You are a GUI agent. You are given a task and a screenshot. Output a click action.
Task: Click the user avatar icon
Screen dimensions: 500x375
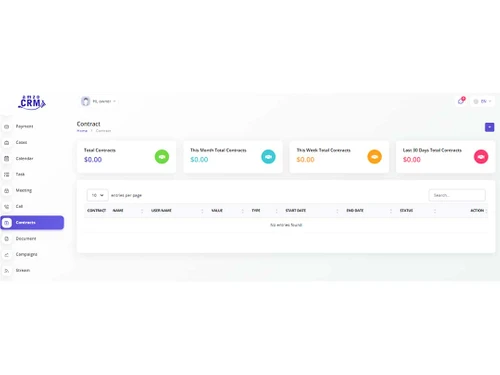pyautogui.click(x=86, y=101)
